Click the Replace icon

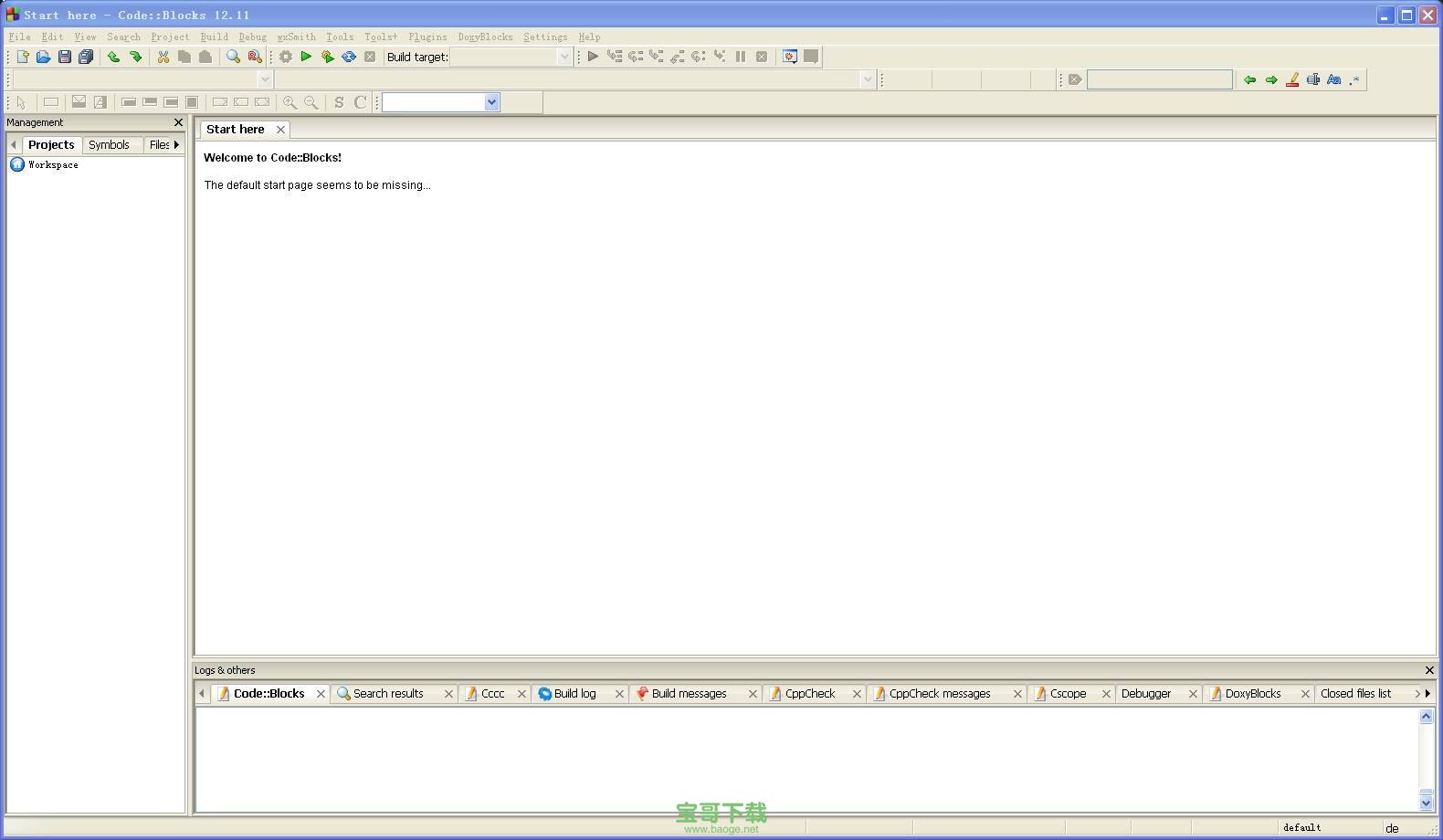coord(255,57)
